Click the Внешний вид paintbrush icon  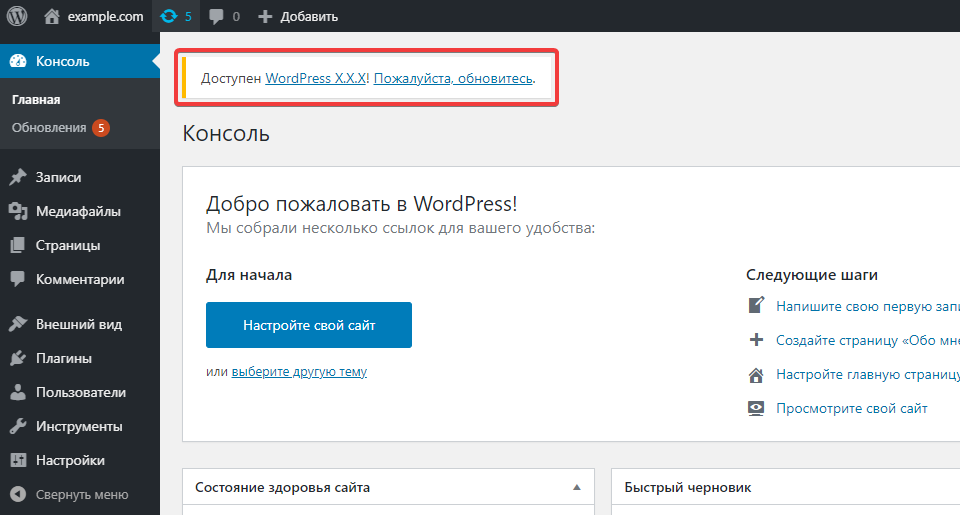pos(18,324)
